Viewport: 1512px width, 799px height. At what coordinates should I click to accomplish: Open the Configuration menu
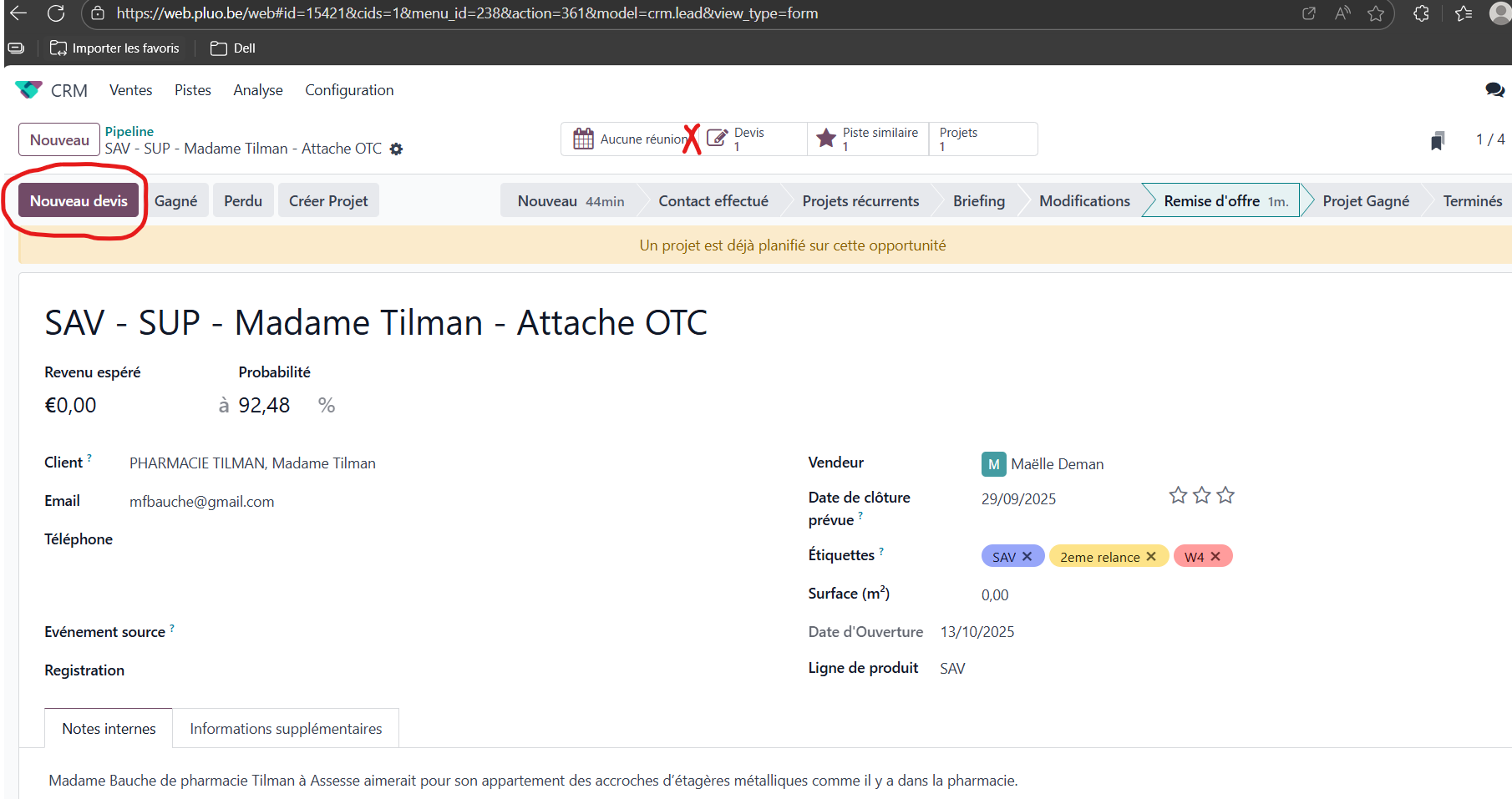click(x=349, y=90)
